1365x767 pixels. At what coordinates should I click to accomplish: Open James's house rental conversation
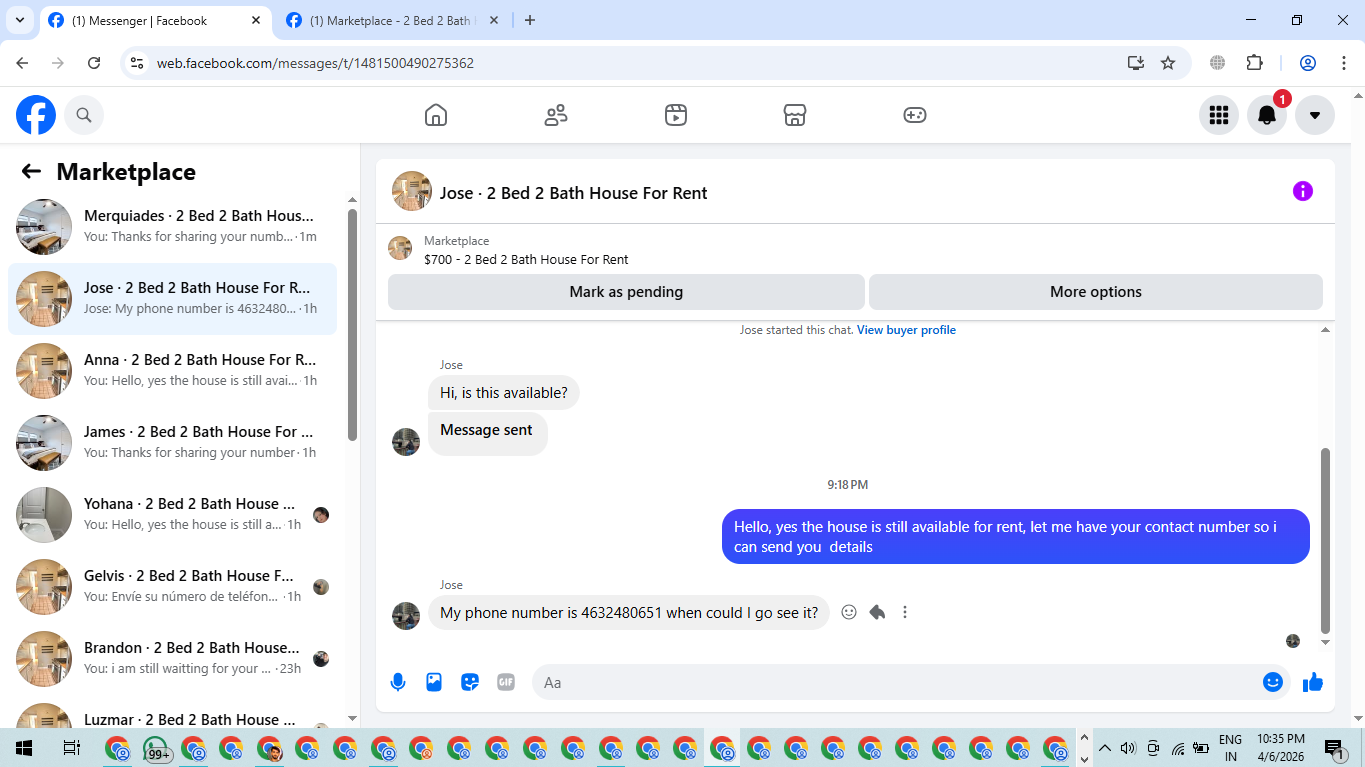[x=172, y=443]
